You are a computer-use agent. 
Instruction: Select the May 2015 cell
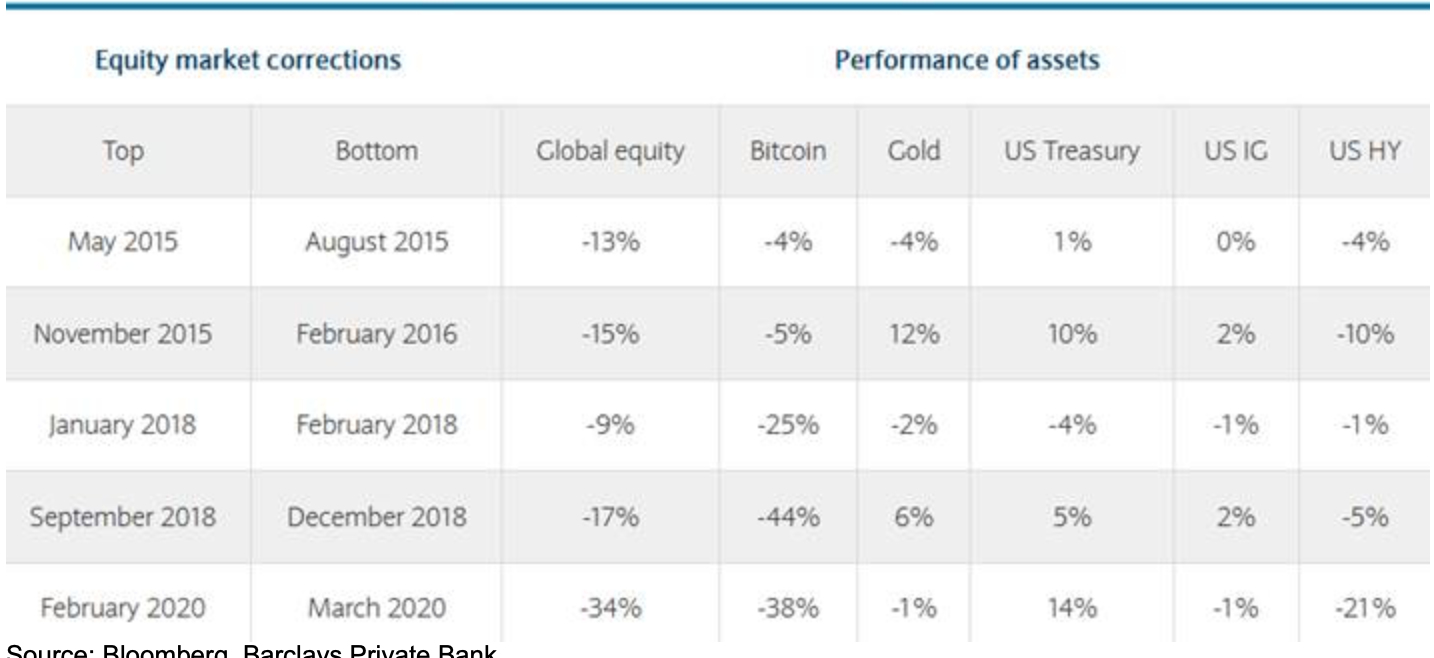pos(122,241)
